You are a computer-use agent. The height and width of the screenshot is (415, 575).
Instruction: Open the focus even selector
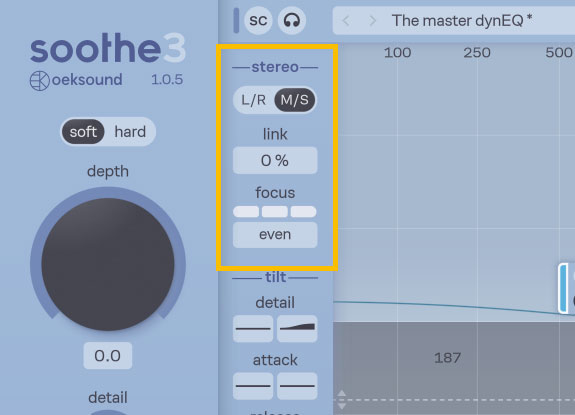275,235
